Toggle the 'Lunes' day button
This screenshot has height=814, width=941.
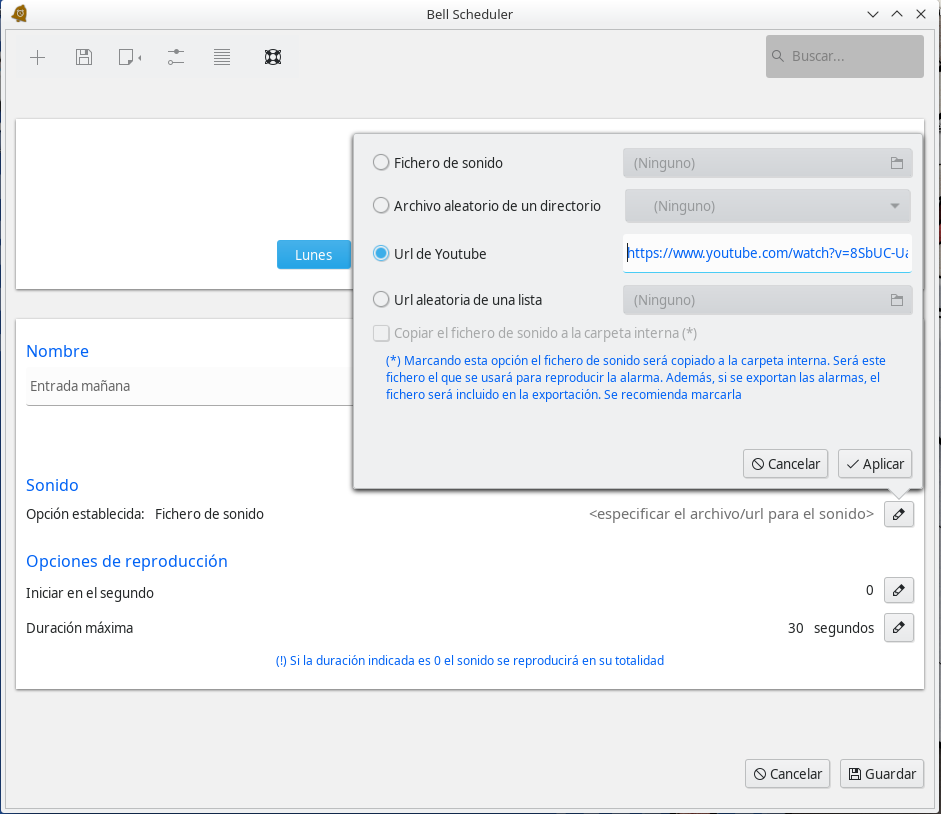point(313,255)
